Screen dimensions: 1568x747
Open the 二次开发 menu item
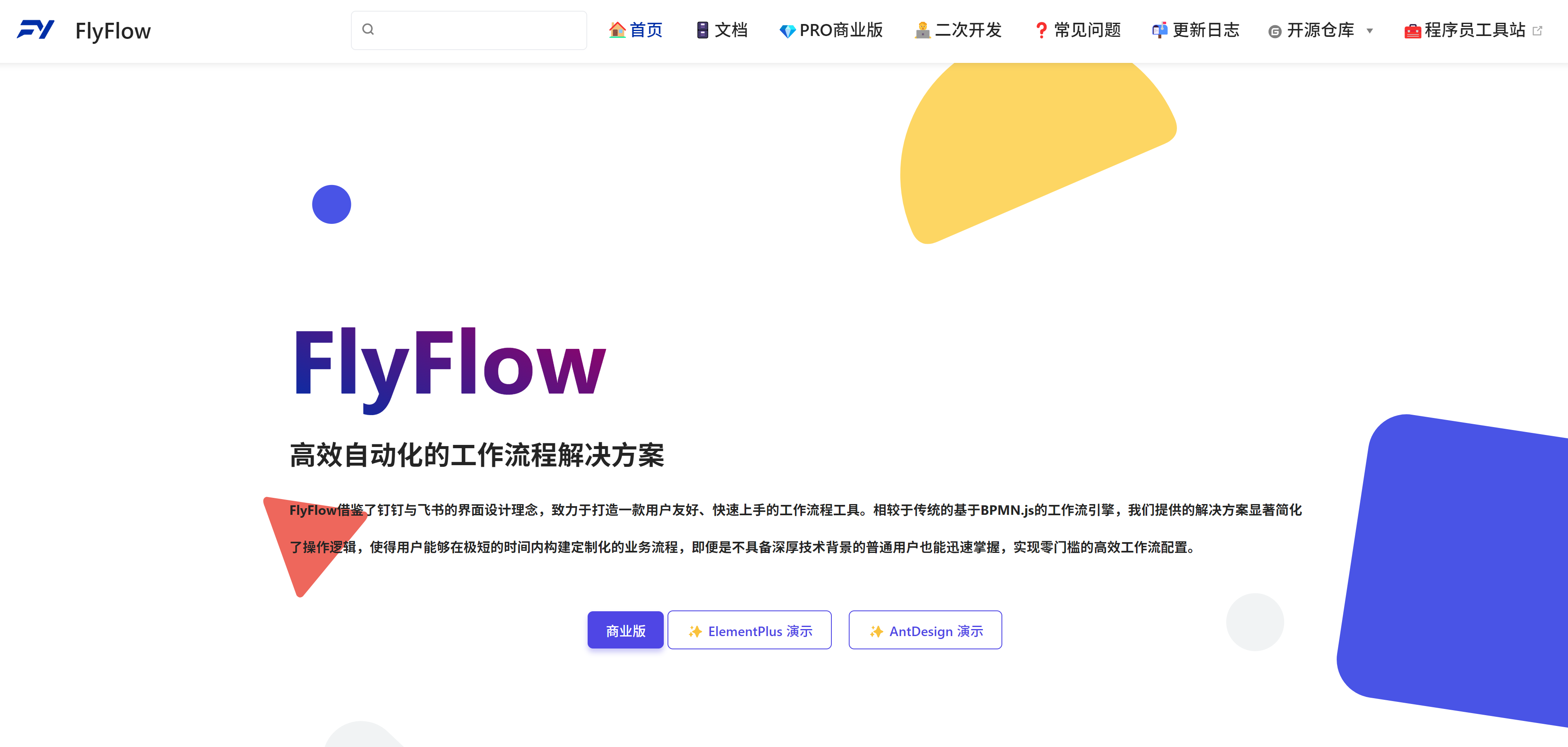(x=958, y=31)
